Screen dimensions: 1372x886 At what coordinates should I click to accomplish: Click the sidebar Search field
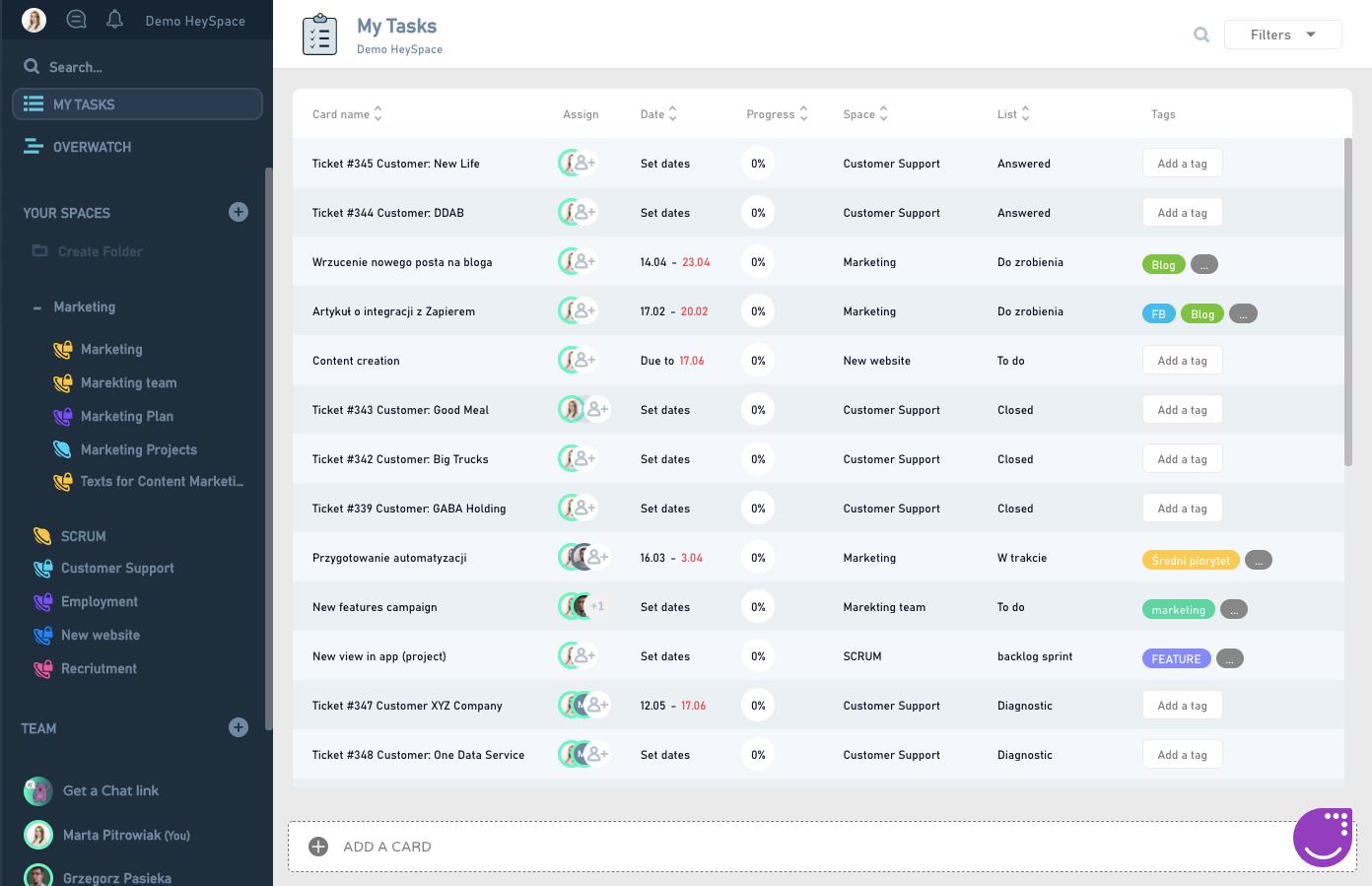pyautogui.click(x=76, y=67)
